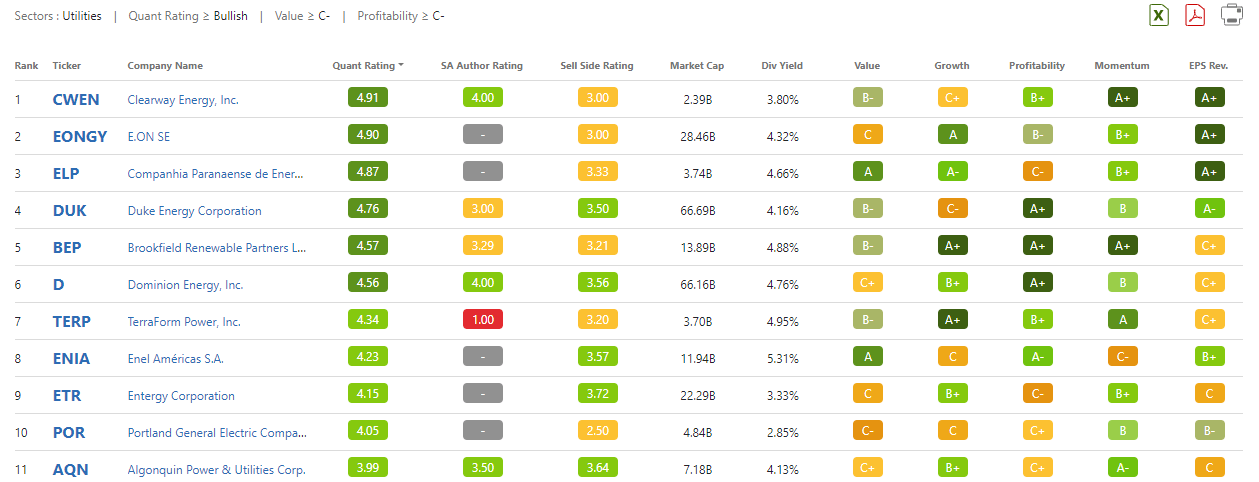The image size is (1259, 482).
Task: Click the Clearway Energy EPS Rev. A+ grade
Action: click(x=1209, y=99)
